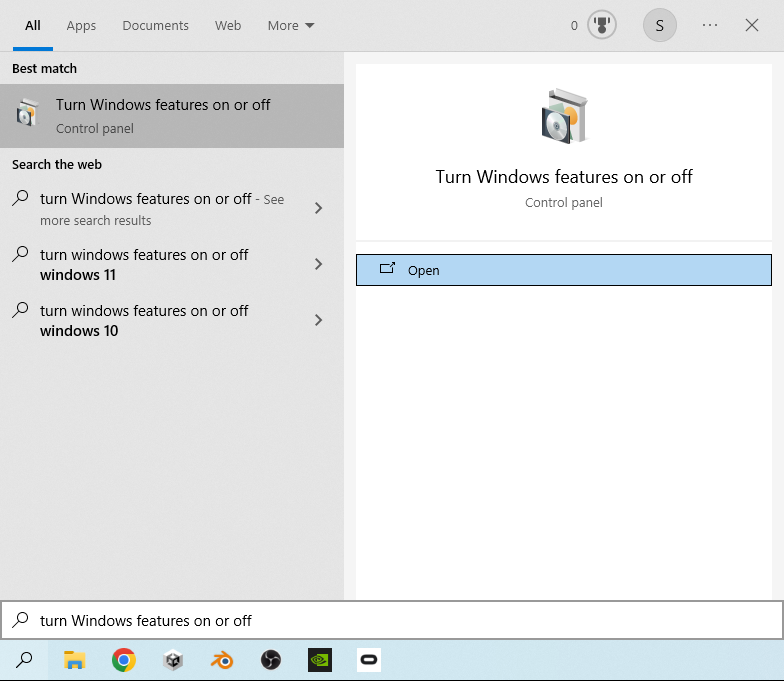Open the S account avatar
The width and height of the screenshot is (784, 681).
(660, 25)
